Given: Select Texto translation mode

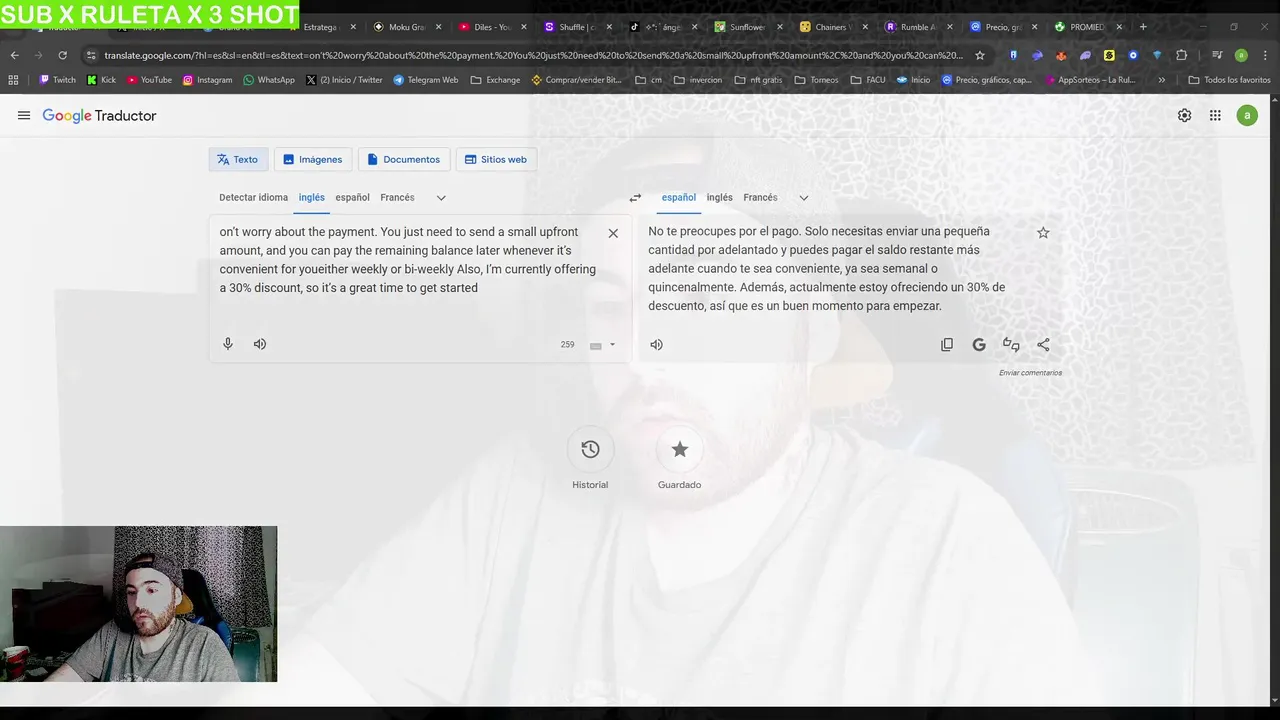Looking at the screenshot, I should pyautogui.click(x=238, y=159).
